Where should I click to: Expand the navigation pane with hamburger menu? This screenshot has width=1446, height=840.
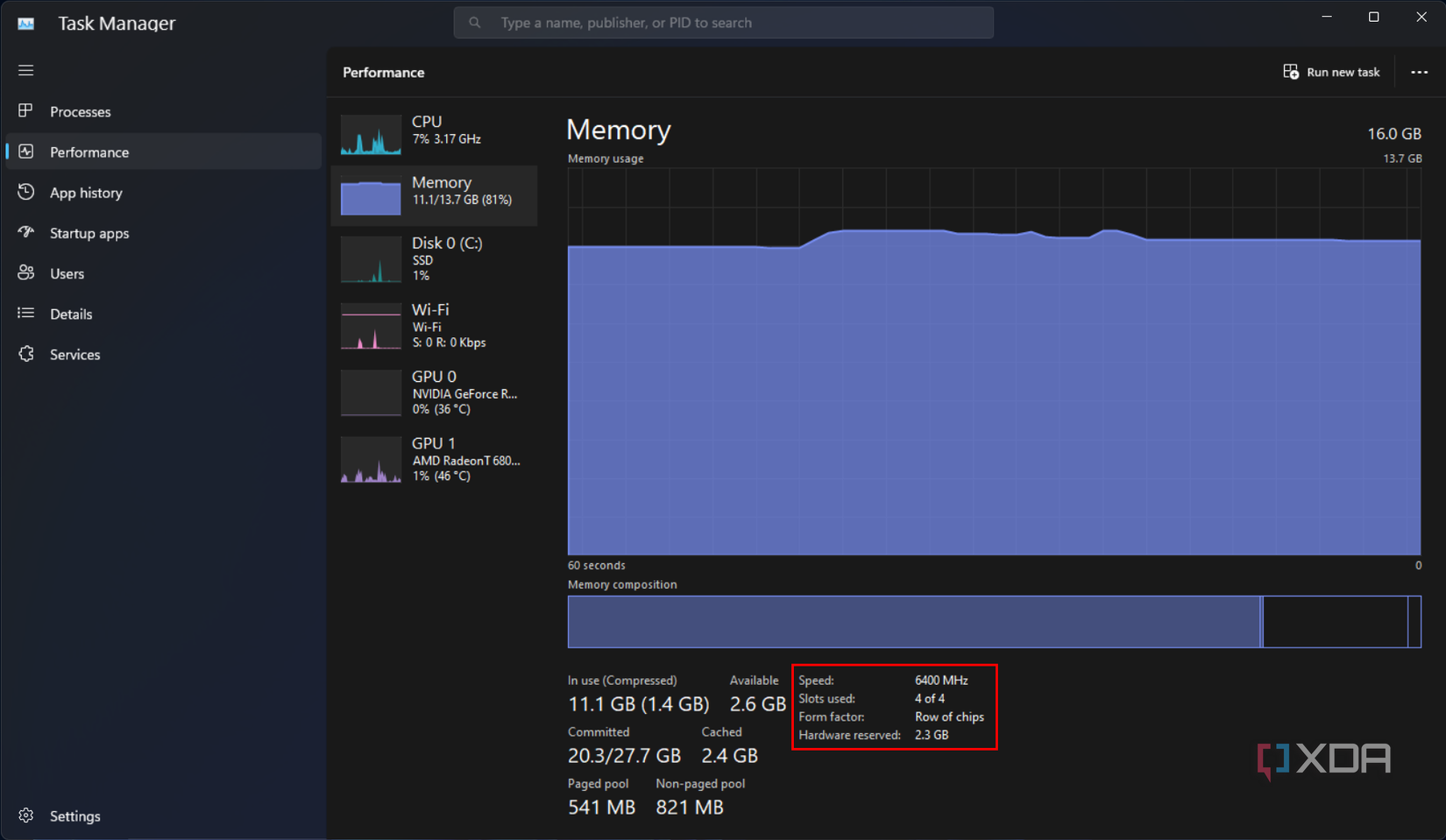click(25, 70)
